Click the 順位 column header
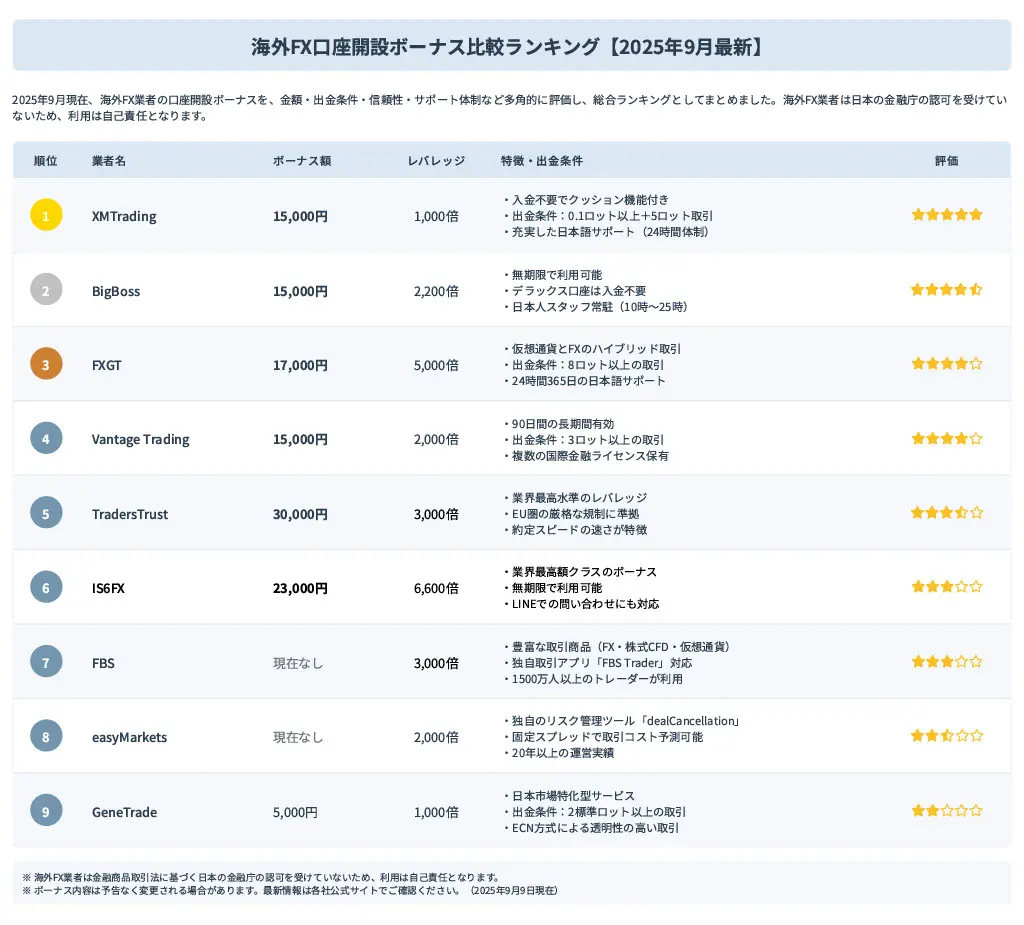1024x925 pixels. 46,161
